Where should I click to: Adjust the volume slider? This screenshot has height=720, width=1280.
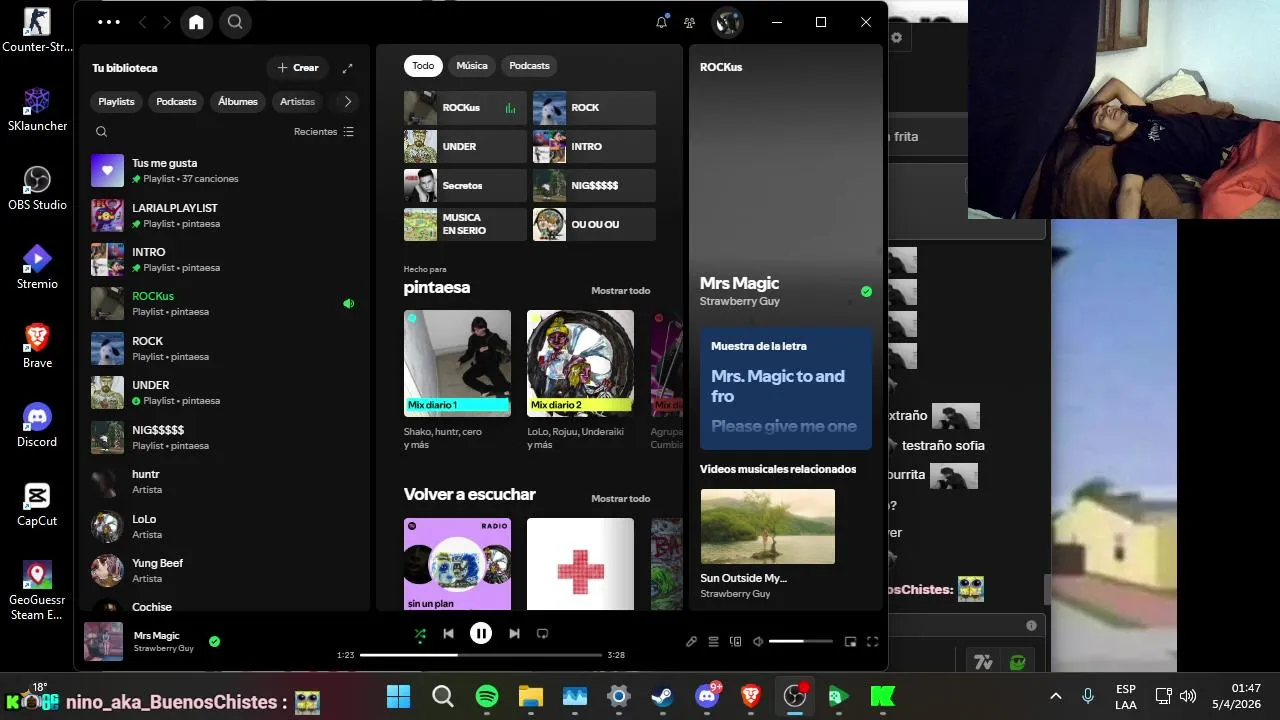801,641
